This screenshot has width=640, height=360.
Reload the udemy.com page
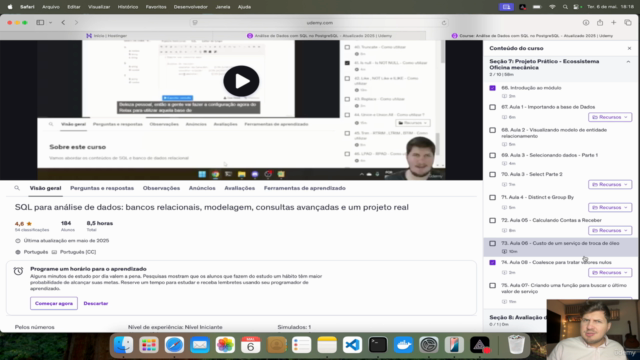444,23
